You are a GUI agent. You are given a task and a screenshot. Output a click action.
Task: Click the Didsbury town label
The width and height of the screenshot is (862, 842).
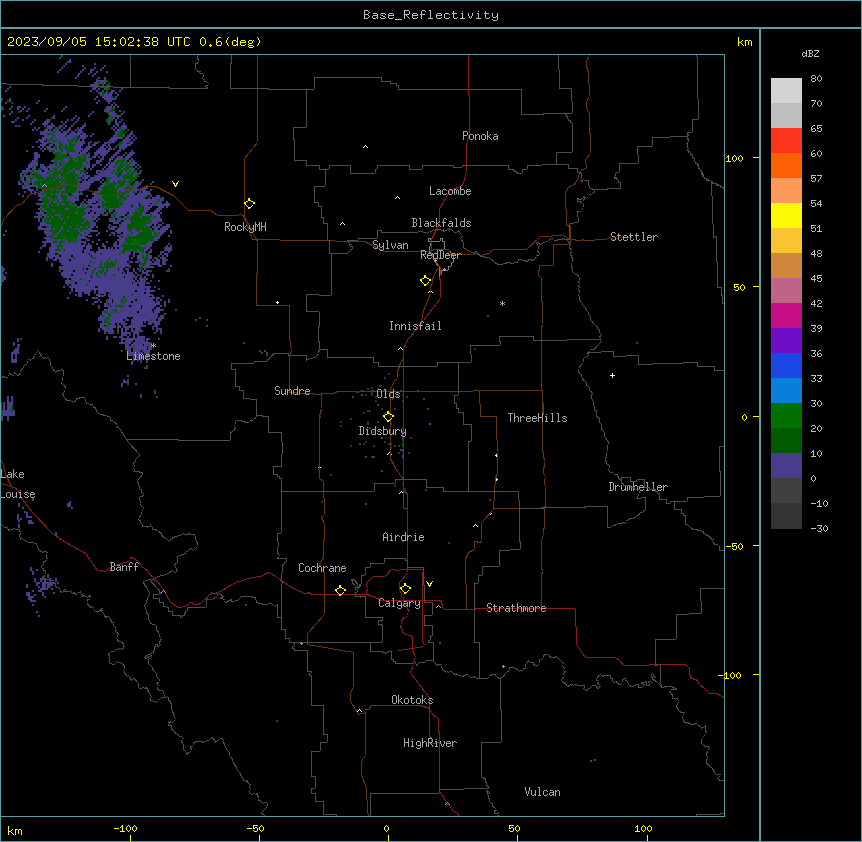click(x=383, y=431)
